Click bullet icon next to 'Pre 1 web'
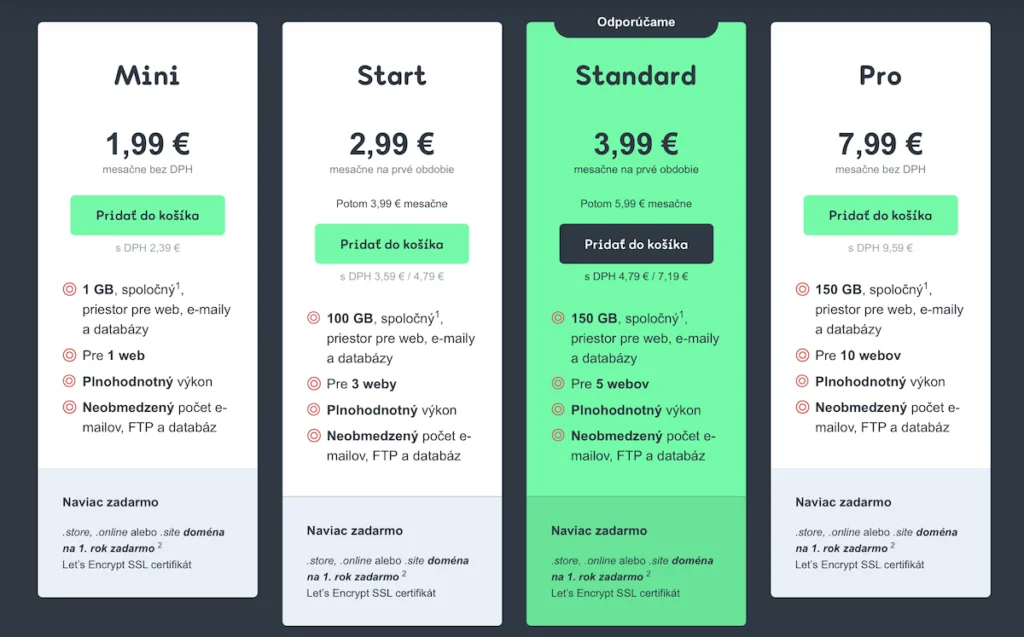This screenshot has width=1024, height=637. click(x=69, y=355)
